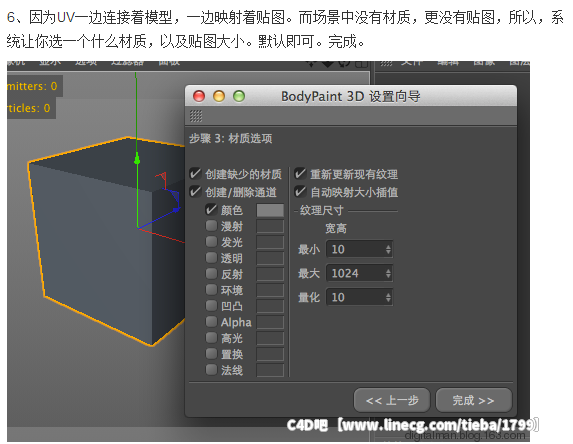Click the Alpha channel color swatch
Viewport: 573px width, 444px height.
tap(270, 322)
